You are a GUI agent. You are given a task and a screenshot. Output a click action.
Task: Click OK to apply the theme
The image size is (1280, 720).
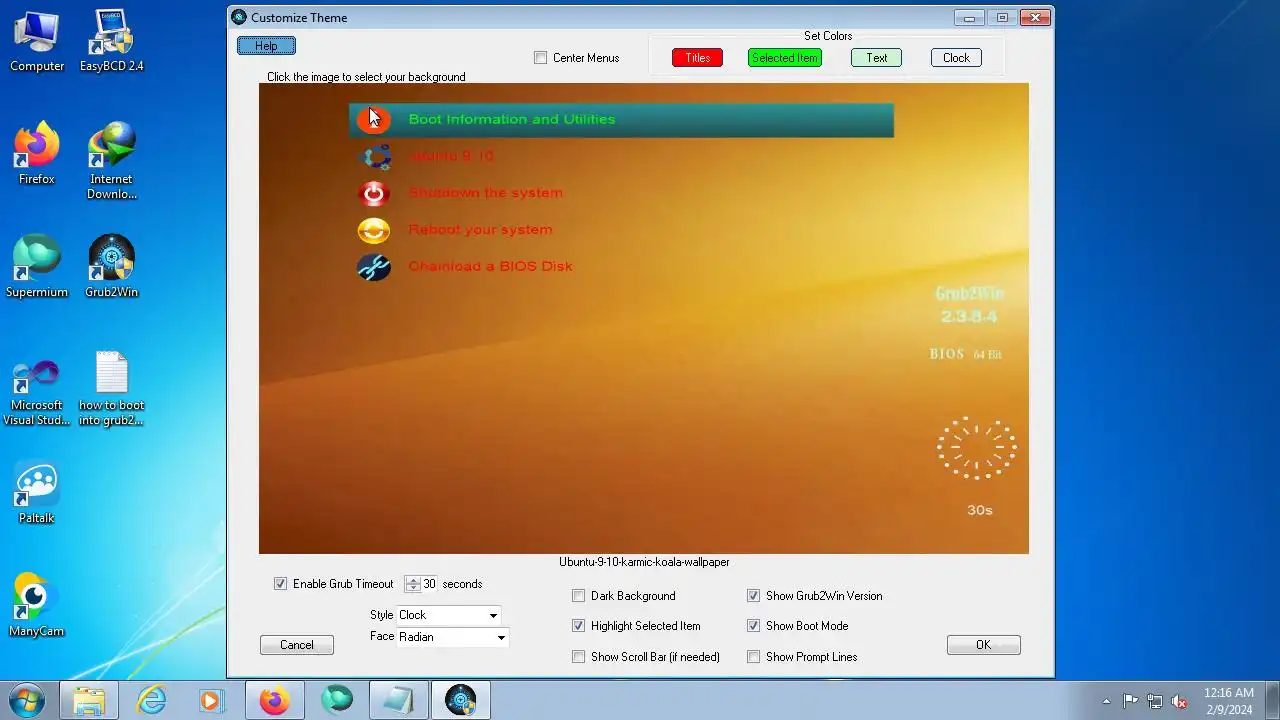pyautogui.click(x=984, y=645)
